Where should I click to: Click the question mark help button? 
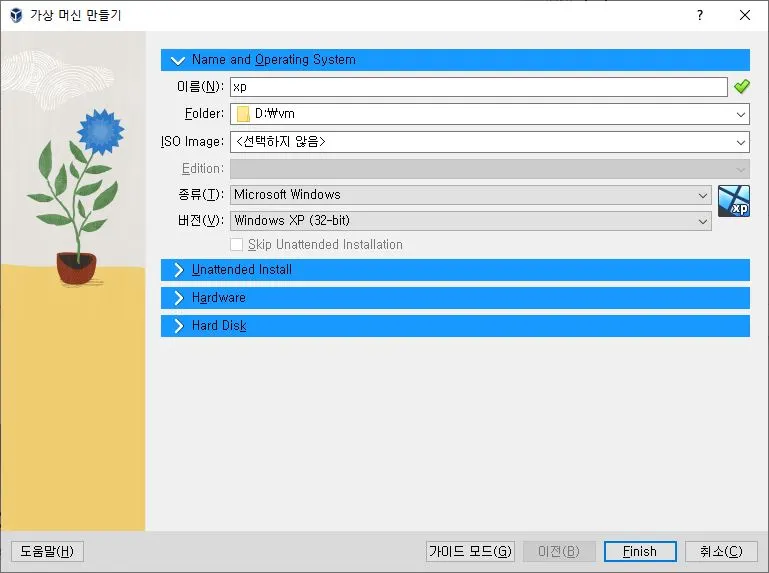click(x=700, y=15)
